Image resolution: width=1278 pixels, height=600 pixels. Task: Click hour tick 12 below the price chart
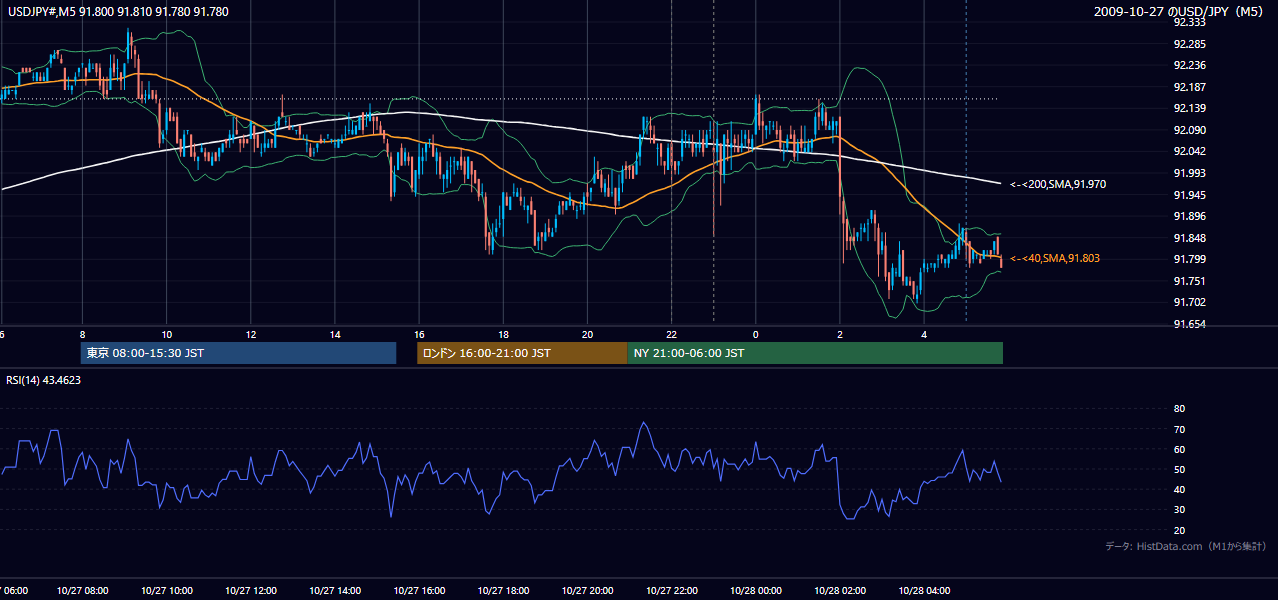[251, 334]
